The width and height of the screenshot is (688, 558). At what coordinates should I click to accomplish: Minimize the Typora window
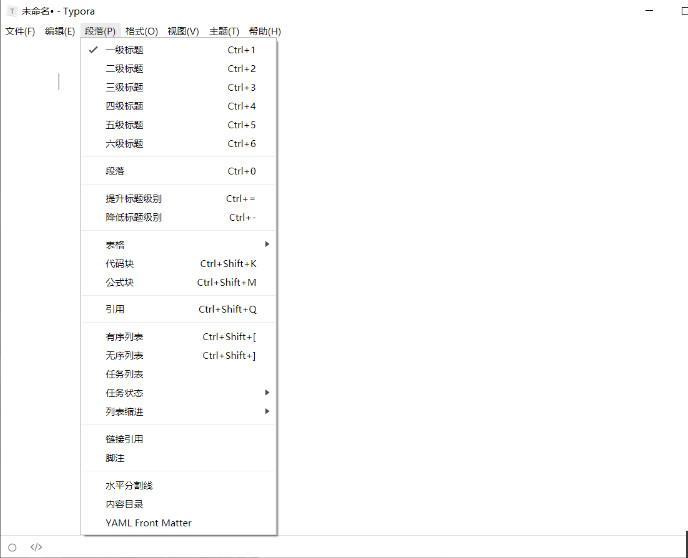coord(649,11)
